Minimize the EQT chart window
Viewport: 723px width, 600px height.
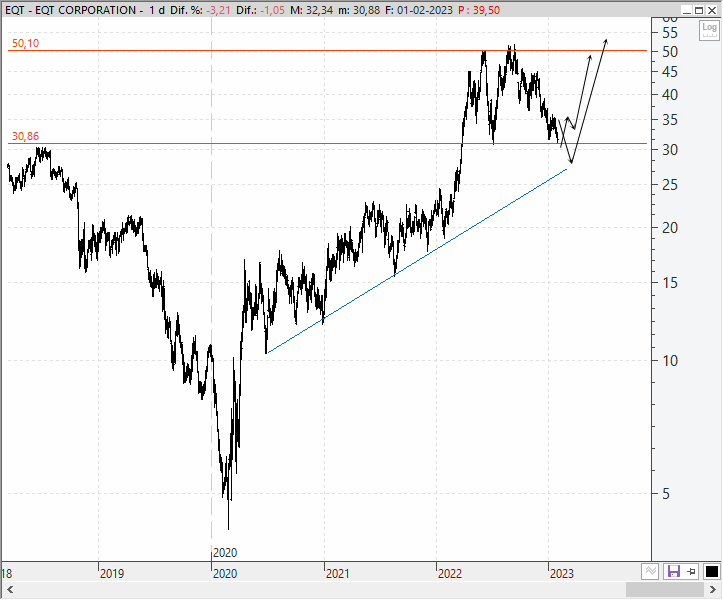coord(687,10)
